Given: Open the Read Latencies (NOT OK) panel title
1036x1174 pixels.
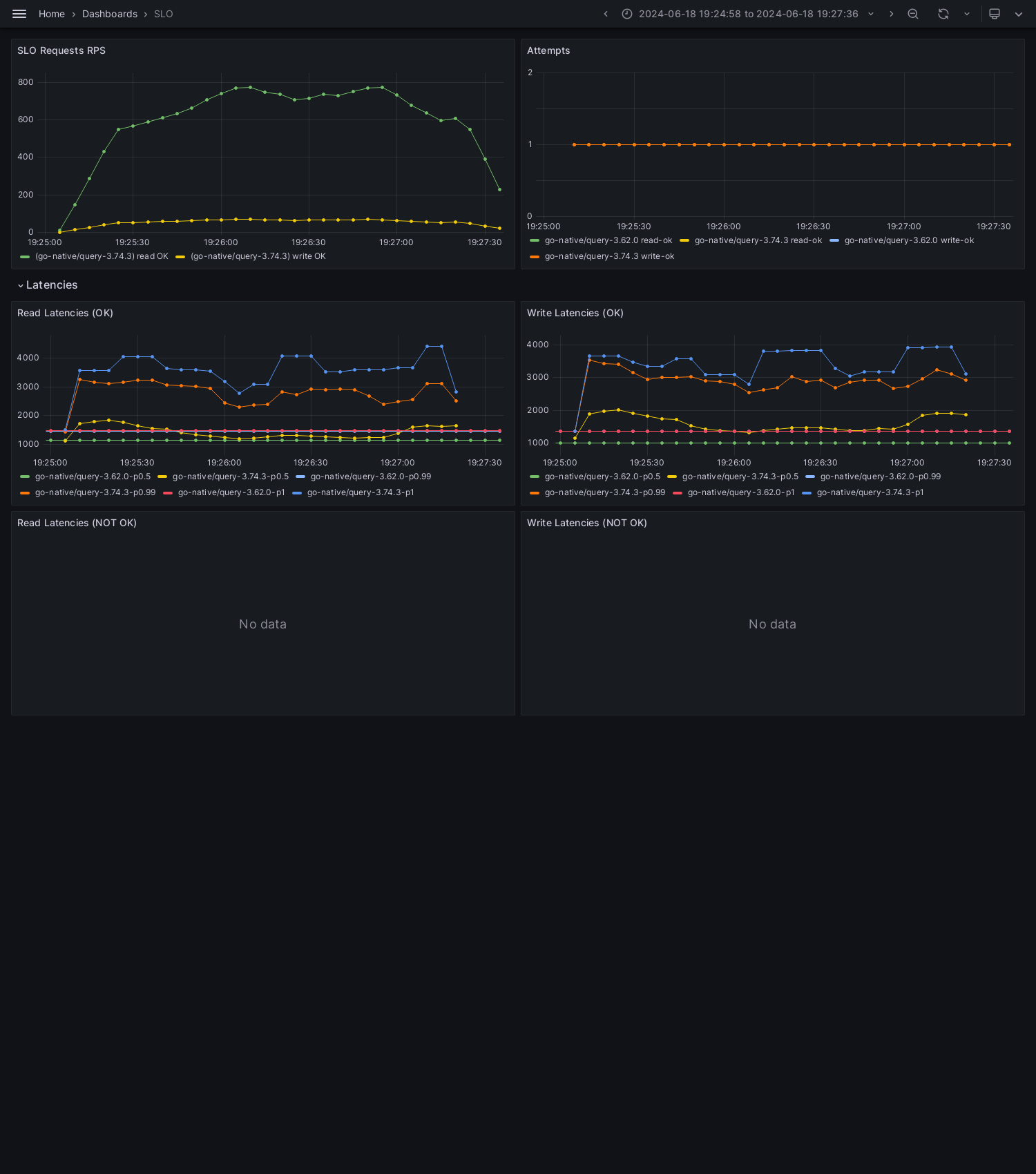Looking at the screenshot, I should (77, 523).
